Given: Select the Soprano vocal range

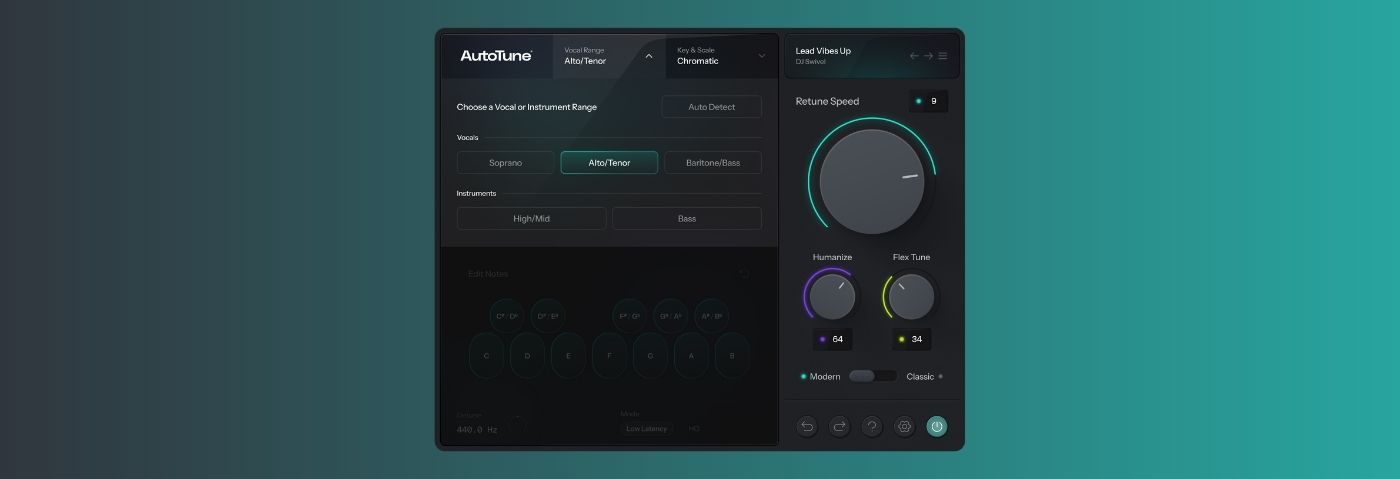Looking at the screenshot, I should click(505, 163).
